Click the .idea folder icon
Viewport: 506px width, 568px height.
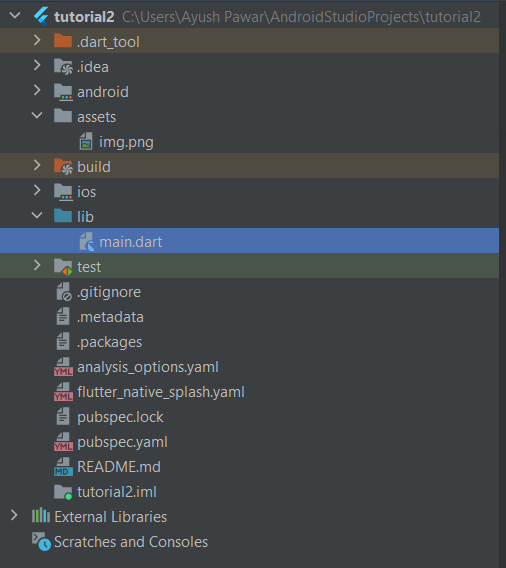pyautogui.click(x=63, y=66)
